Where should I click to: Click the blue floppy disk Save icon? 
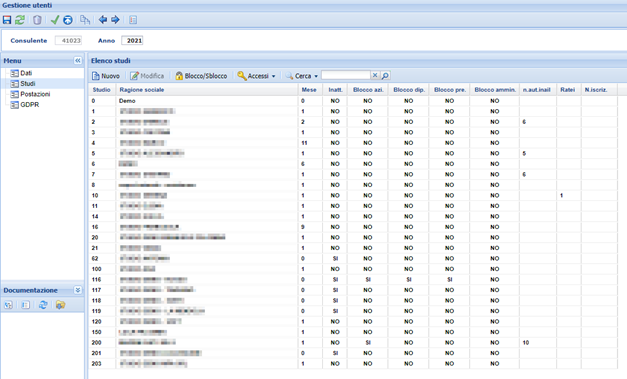click(x=7, y=20)
